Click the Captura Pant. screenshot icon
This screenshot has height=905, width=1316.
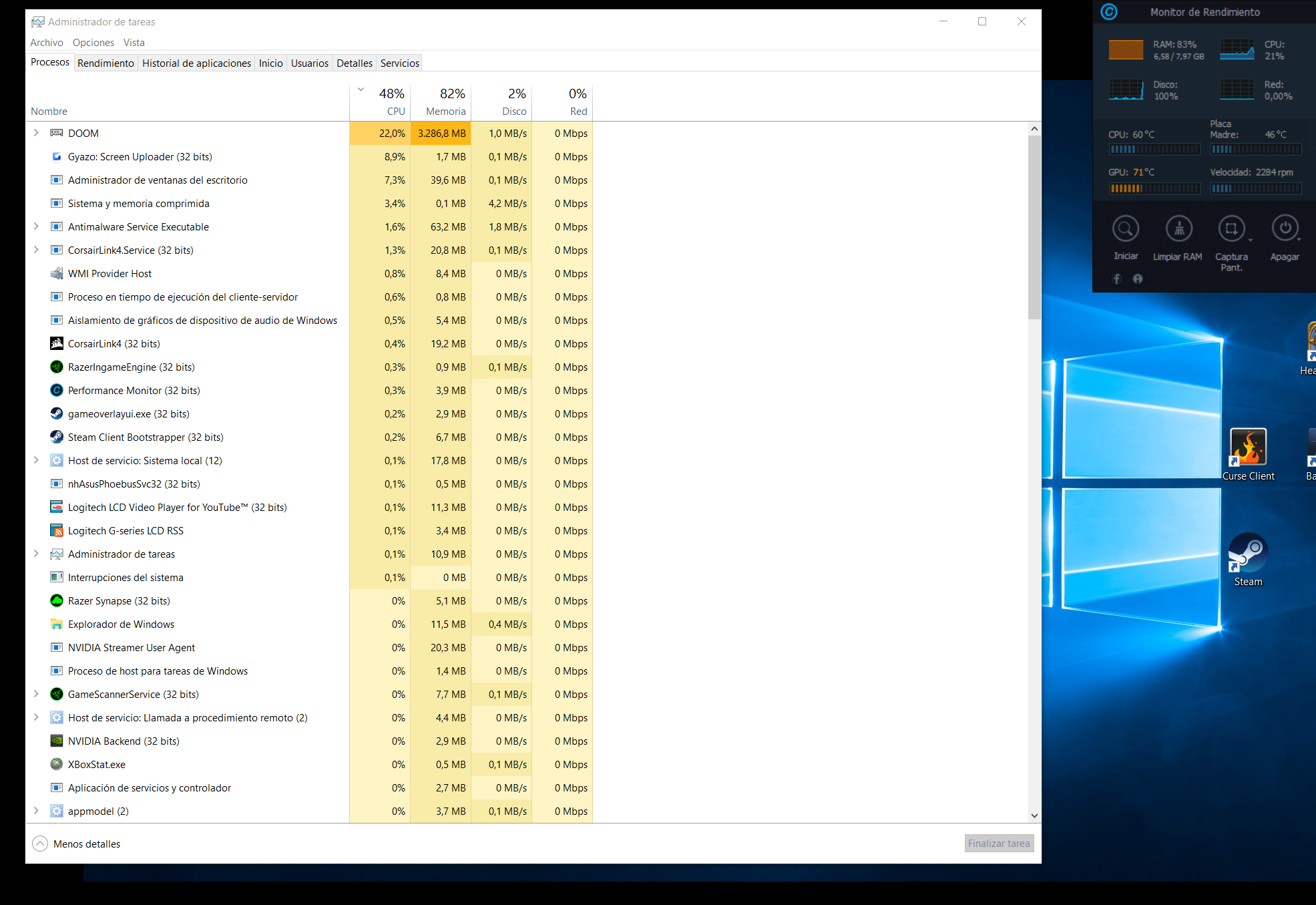1231,229
